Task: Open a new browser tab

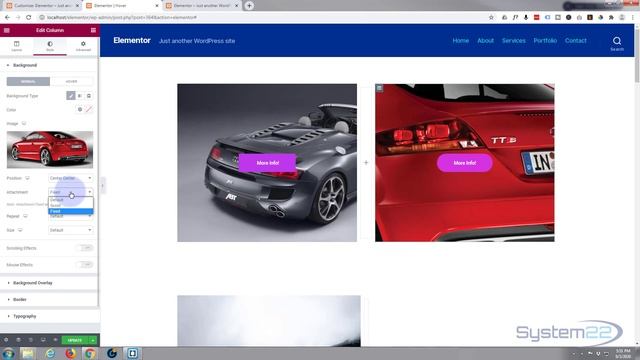Action: (249, 6)
